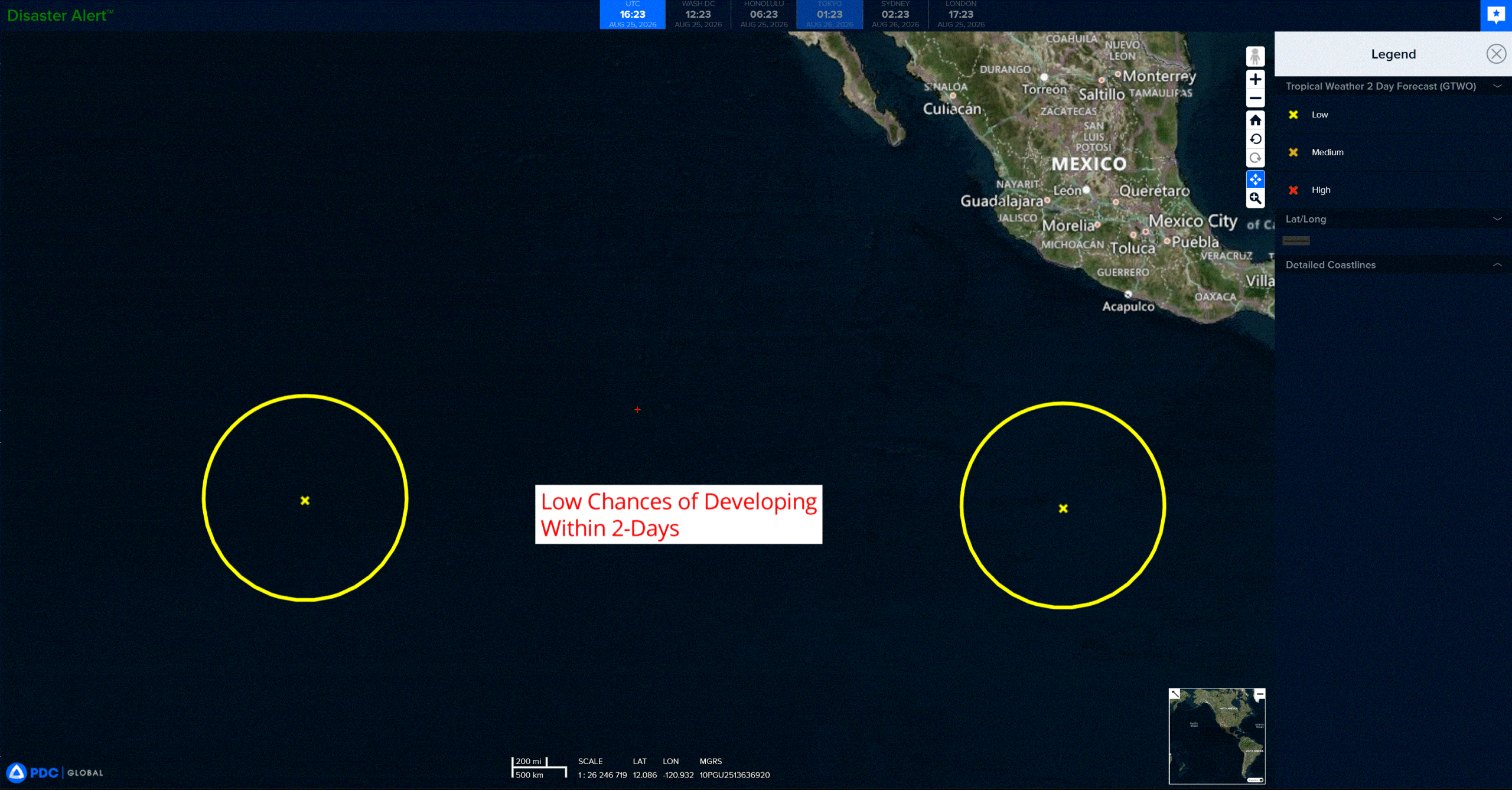This screenshot has width=1512, height=790.
Task: Click the longitude value -120.932
Action: pyautogui.click(x=678, y=775)
